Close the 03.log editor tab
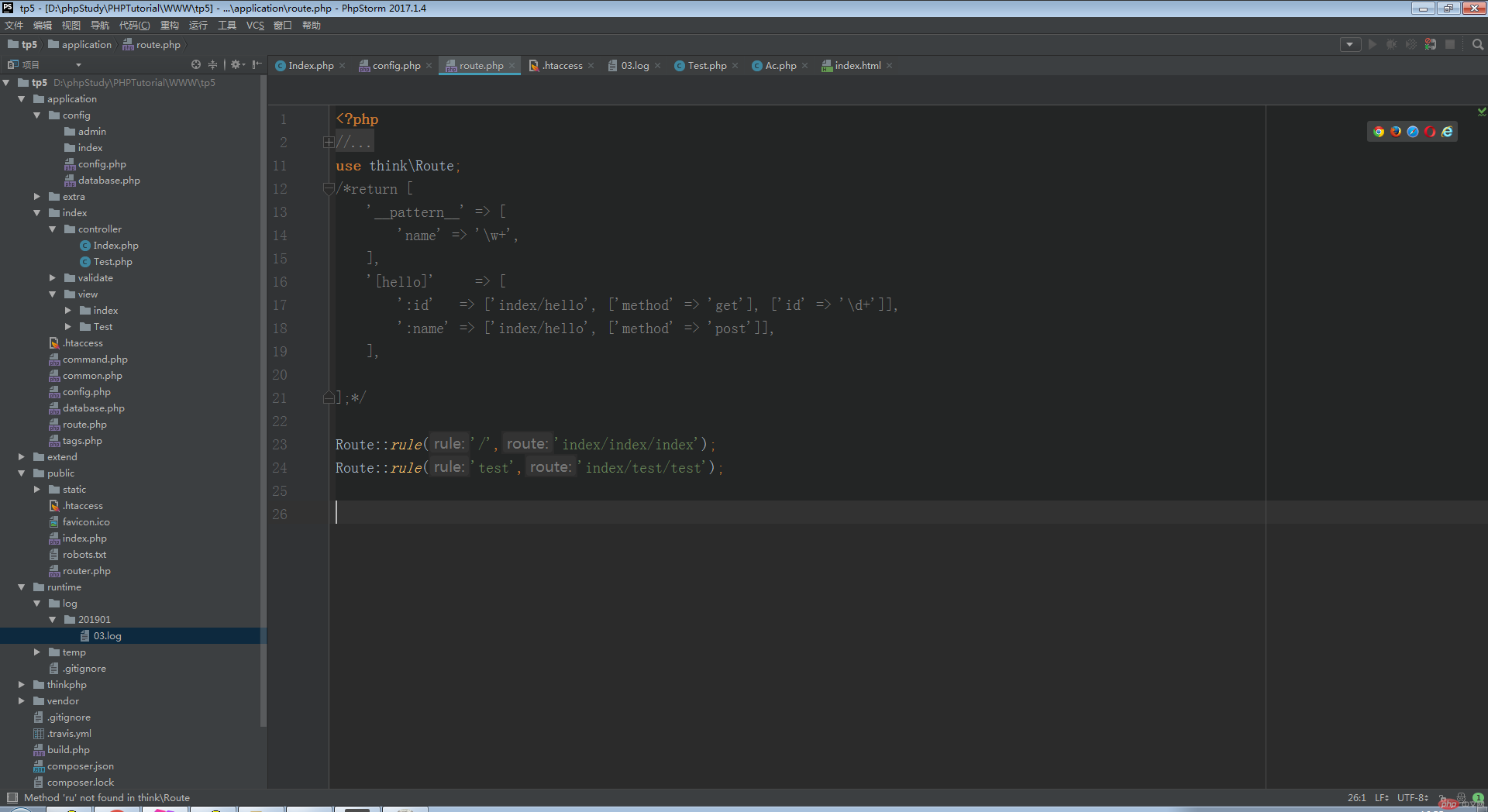1488x812 pixels. click(x=657, y=66)
